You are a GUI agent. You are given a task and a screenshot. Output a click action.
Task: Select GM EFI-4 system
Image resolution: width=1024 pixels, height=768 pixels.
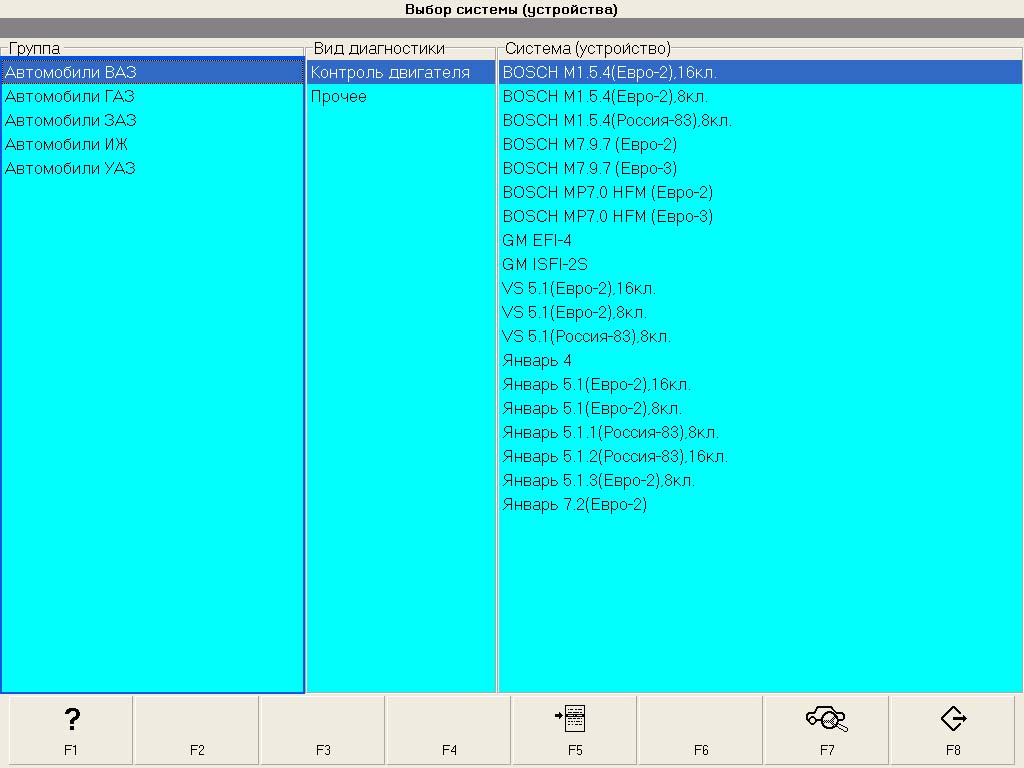coord(761,240)
